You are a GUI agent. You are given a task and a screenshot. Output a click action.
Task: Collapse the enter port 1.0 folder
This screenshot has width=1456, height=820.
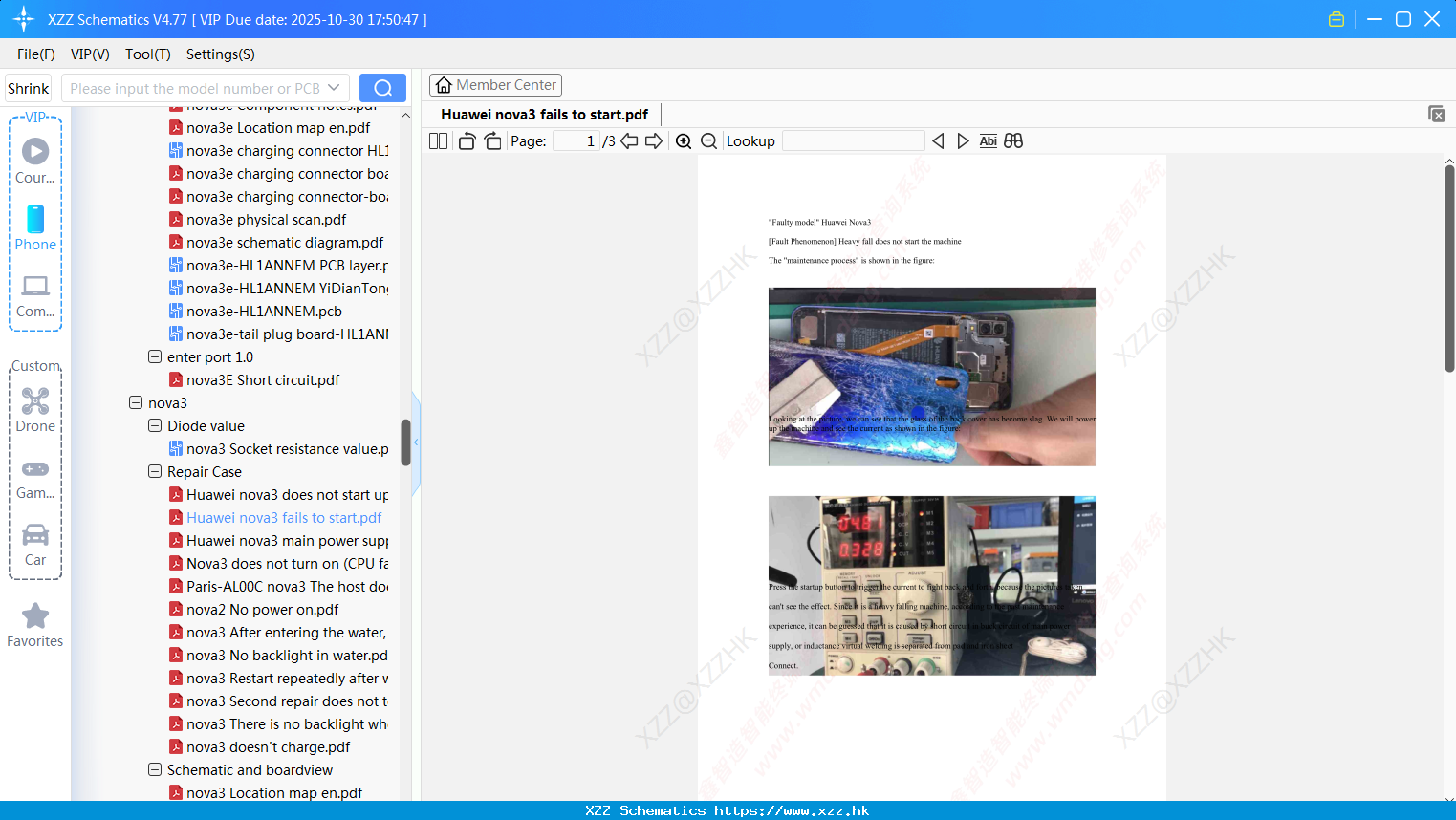click(x=155, y=356)
